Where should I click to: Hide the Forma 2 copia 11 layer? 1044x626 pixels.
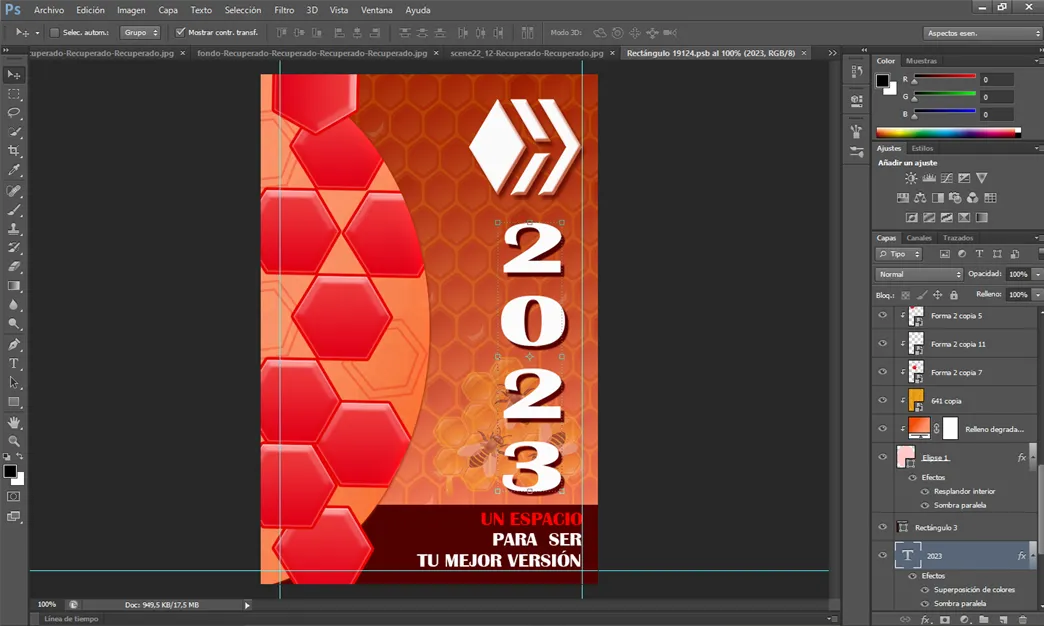click(883, 344)
